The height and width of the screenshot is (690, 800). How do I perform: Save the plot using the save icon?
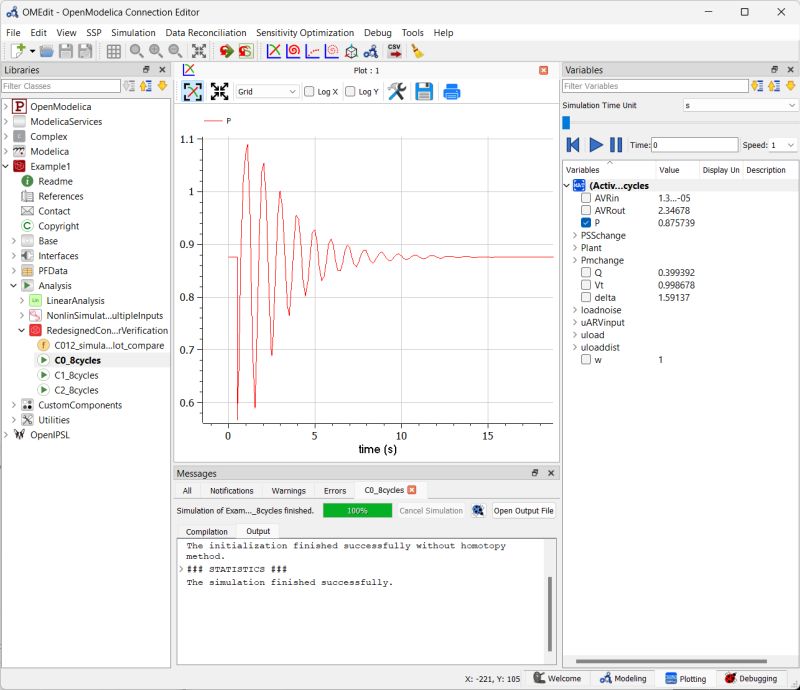coord(425,91)
